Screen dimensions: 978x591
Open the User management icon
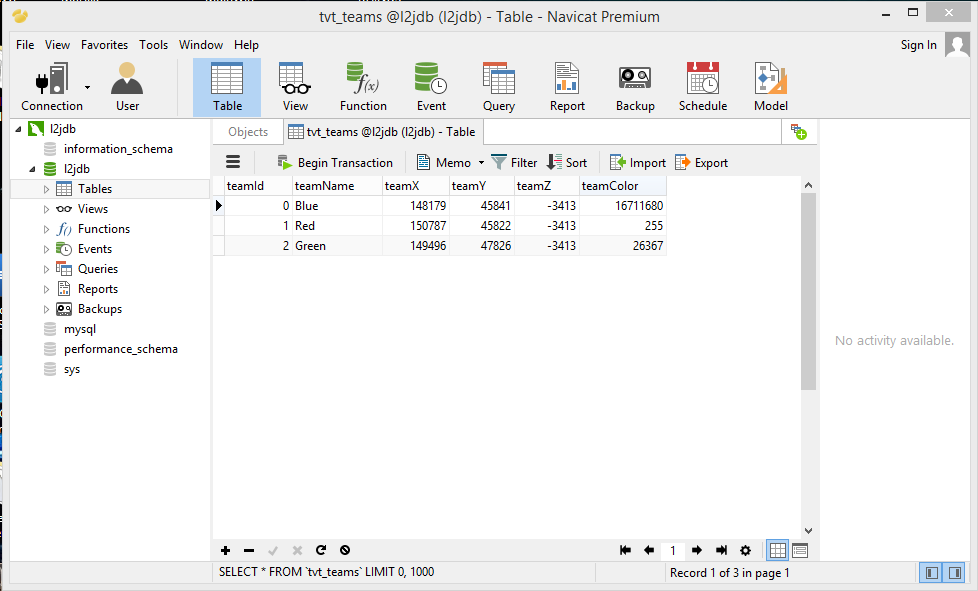[x=127, y=87]
